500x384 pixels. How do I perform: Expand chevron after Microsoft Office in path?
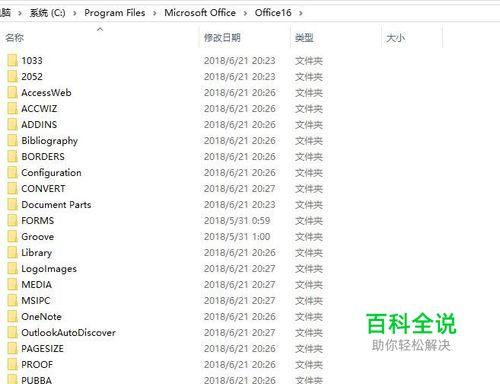[245, 13]
